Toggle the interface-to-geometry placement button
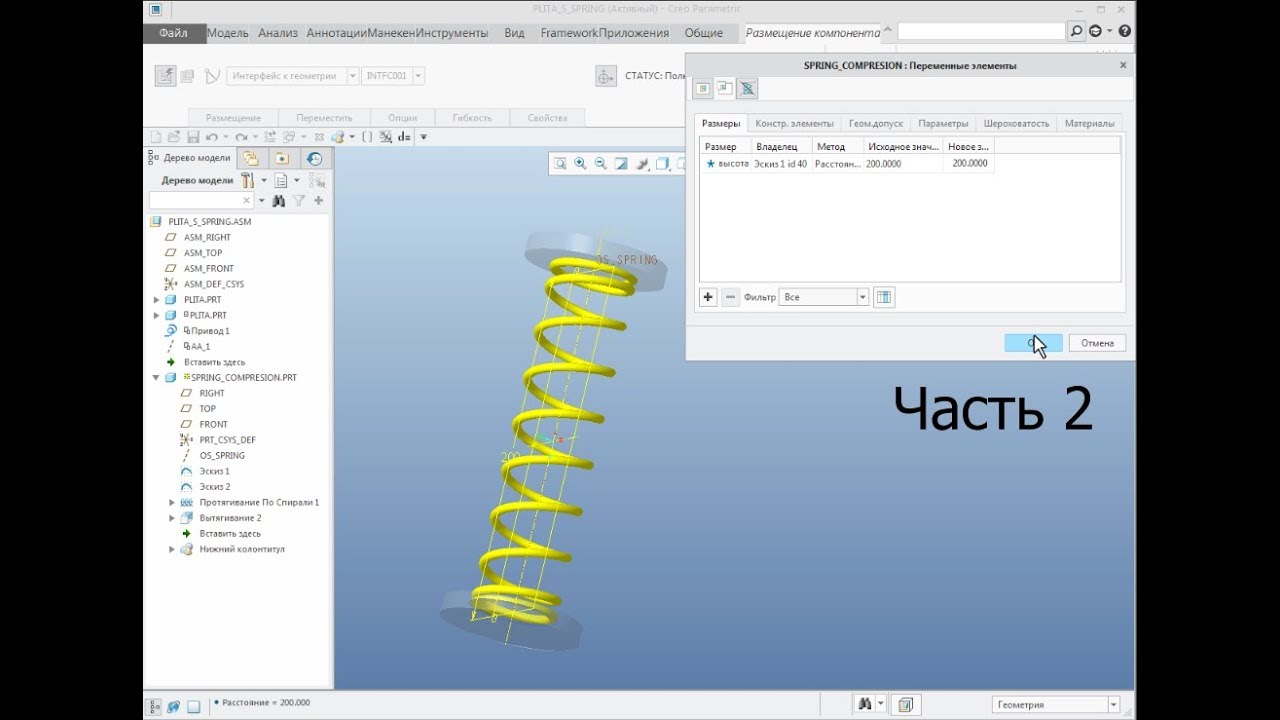The height and width of the screenshot is (720, 1280). (165, 76)
